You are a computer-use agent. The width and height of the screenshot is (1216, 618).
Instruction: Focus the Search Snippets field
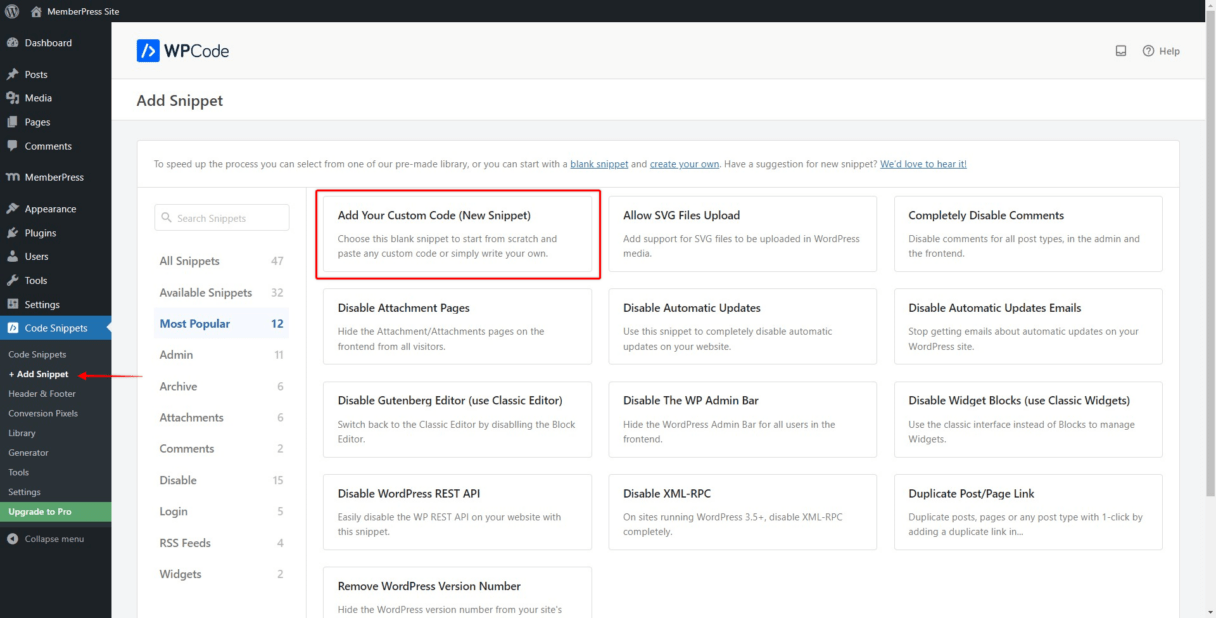tap(222, 218)
